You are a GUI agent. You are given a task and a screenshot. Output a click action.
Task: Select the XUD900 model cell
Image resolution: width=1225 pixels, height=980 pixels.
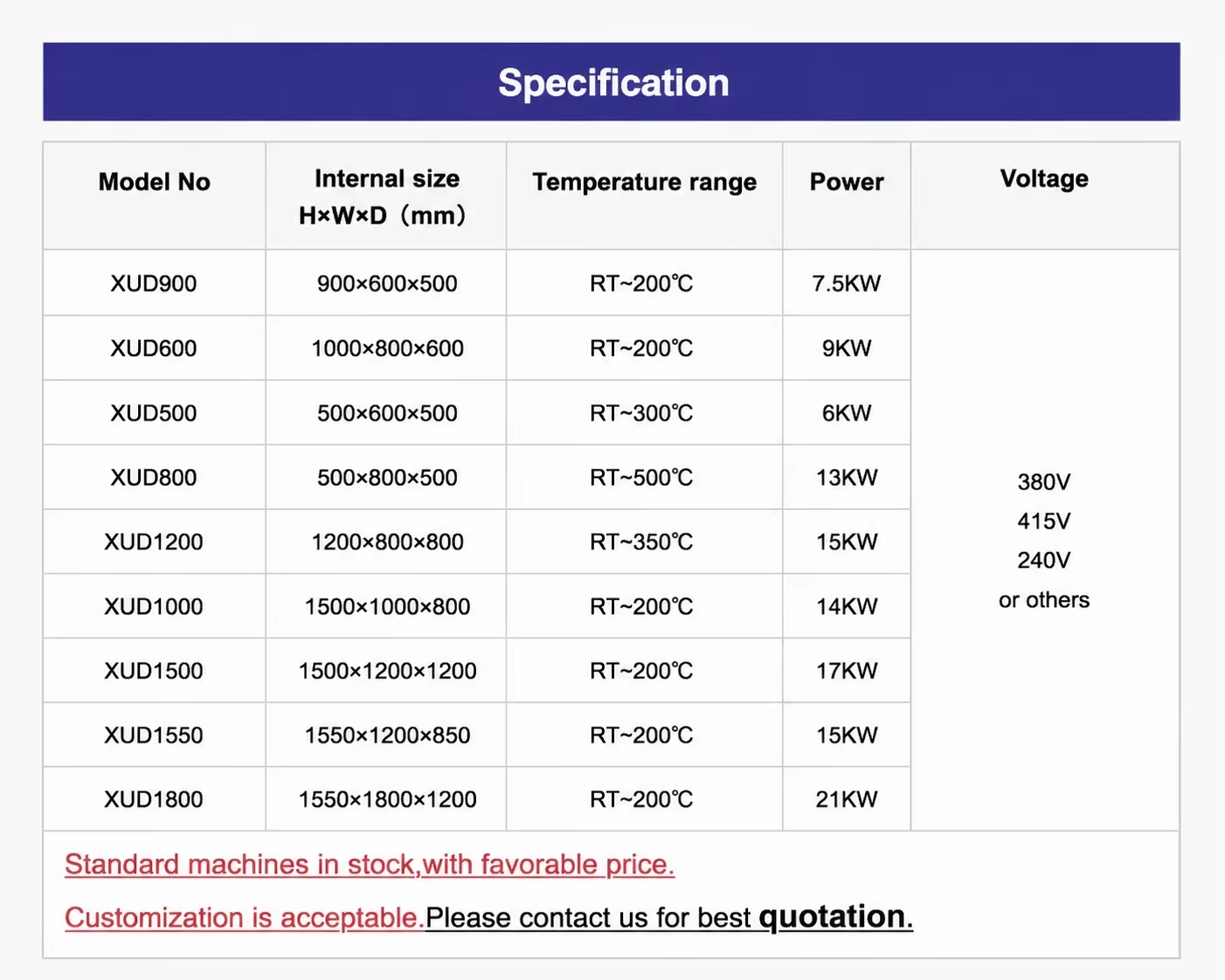point(154,283)
